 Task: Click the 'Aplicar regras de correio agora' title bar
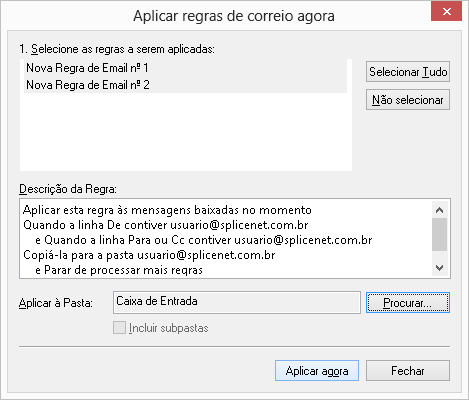click(x=234, y=16)
